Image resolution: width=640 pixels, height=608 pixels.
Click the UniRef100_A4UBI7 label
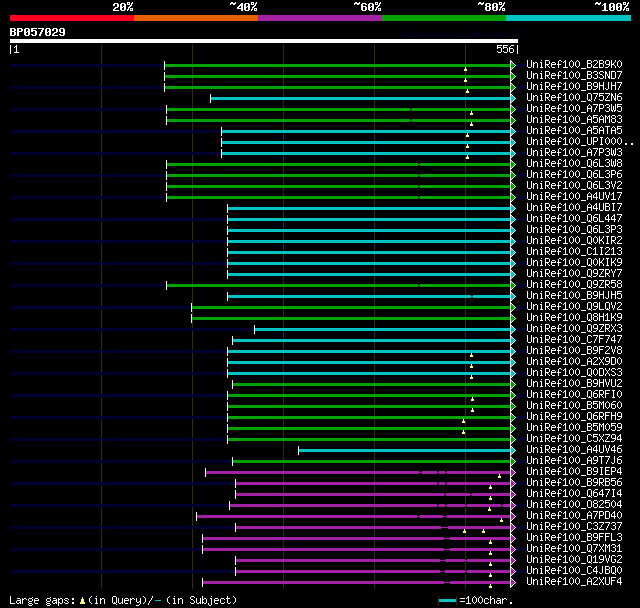tap(574, 208)
